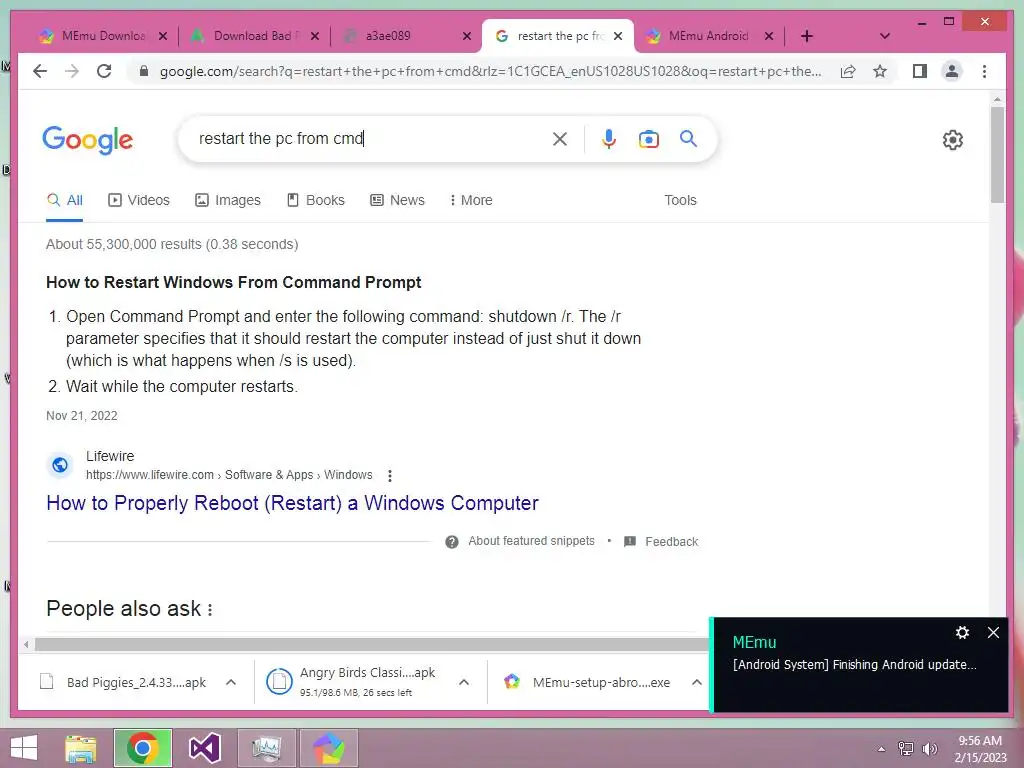
Task: Search by image with the camera icon
Action: point(648,139)
